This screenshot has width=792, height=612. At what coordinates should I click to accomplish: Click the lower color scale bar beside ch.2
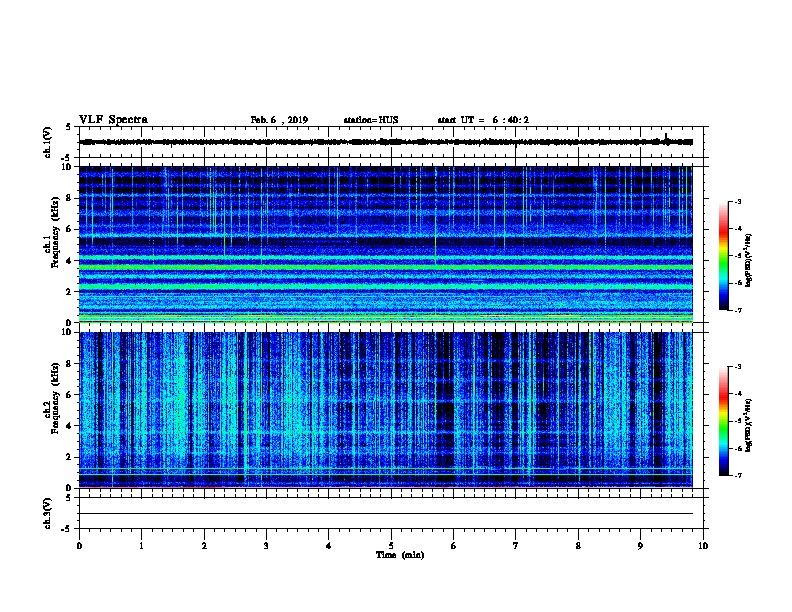[723, 421]
